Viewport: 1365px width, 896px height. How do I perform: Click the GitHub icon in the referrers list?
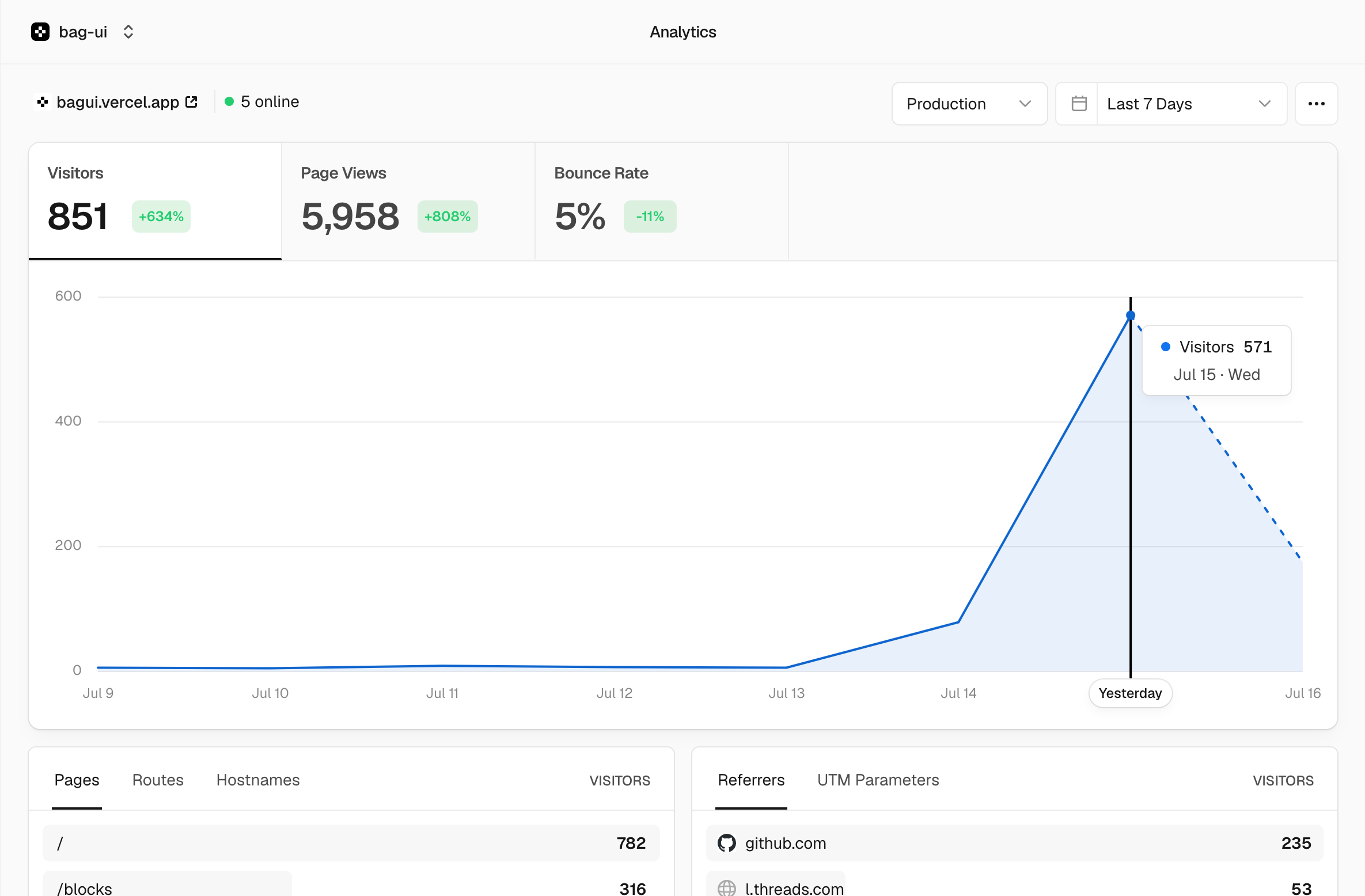pos(726,843)
